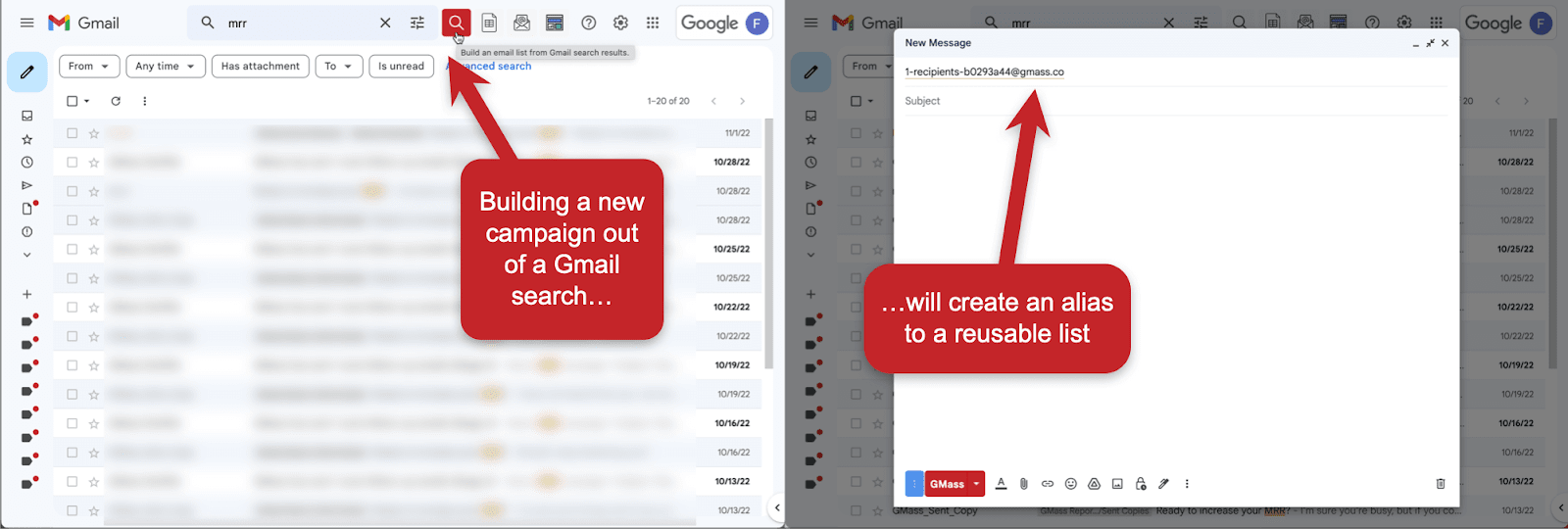Refresh the search results in left window
The image size is (1568, 529).
(116, 101)
